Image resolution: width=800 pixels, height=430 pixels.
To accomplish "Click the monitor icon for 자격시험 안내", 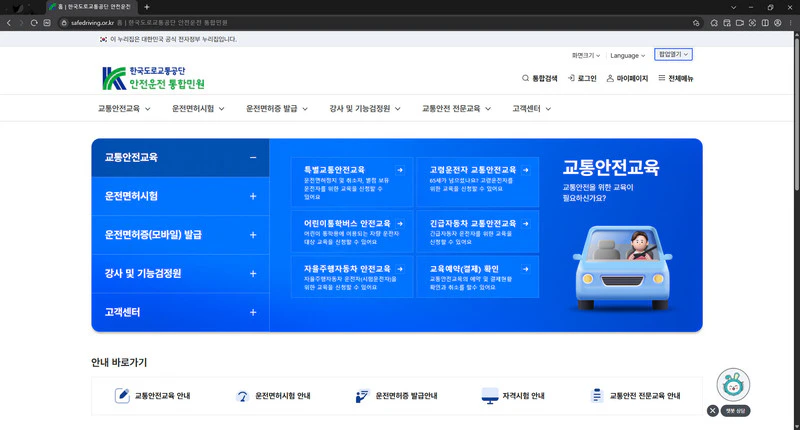I will click(x=490, y=396).
